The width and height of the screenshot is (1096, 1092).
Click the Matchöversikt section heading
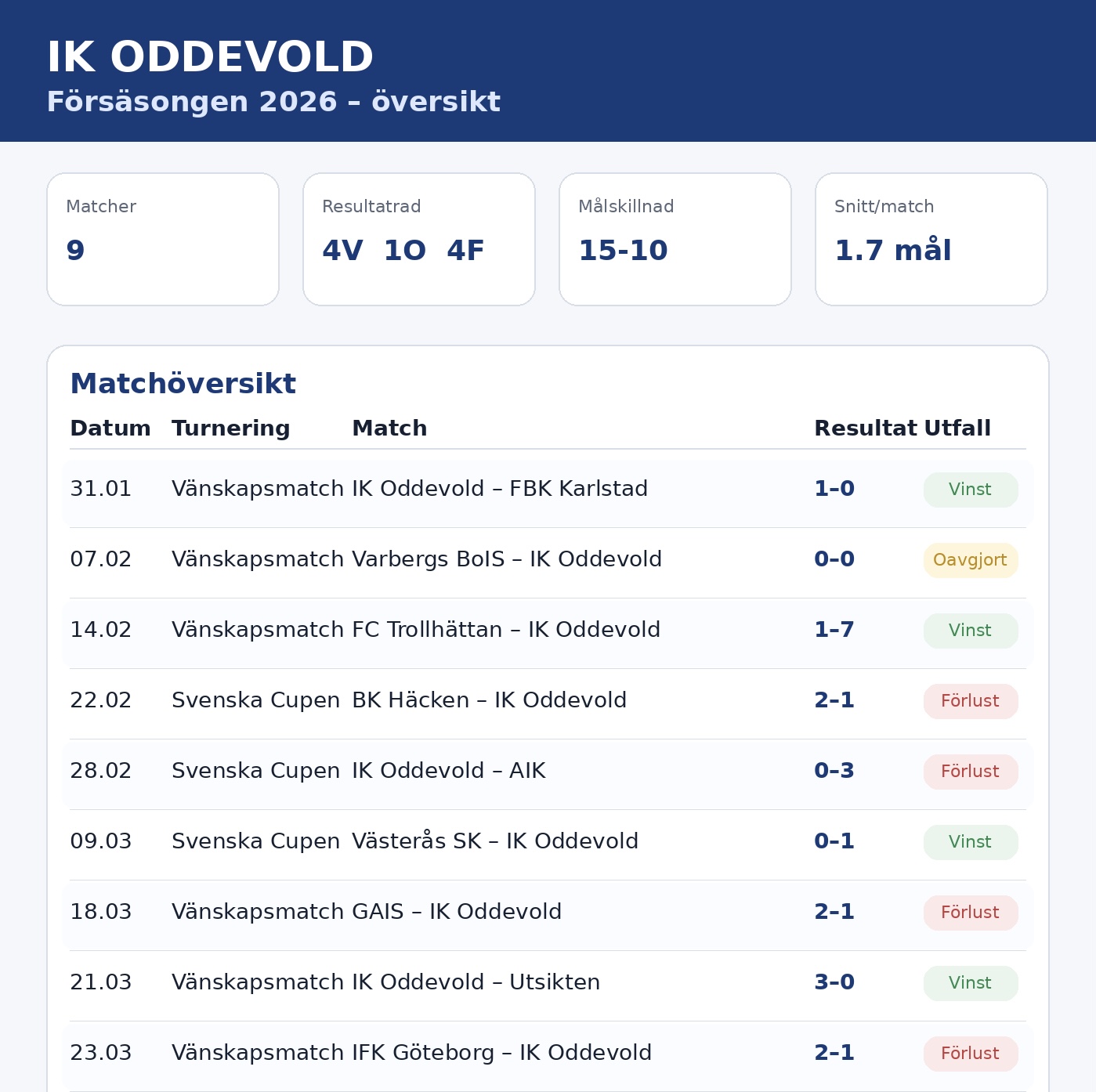[183, 384]
